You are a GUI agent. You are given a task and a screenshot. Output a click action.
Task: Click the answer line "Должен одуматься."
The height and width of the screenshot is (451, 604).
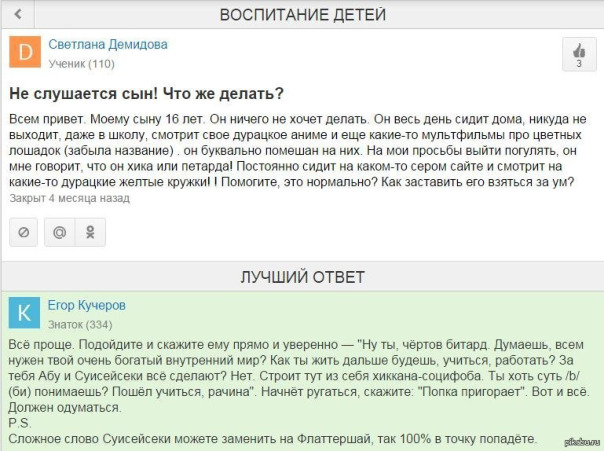pos(65,407)
